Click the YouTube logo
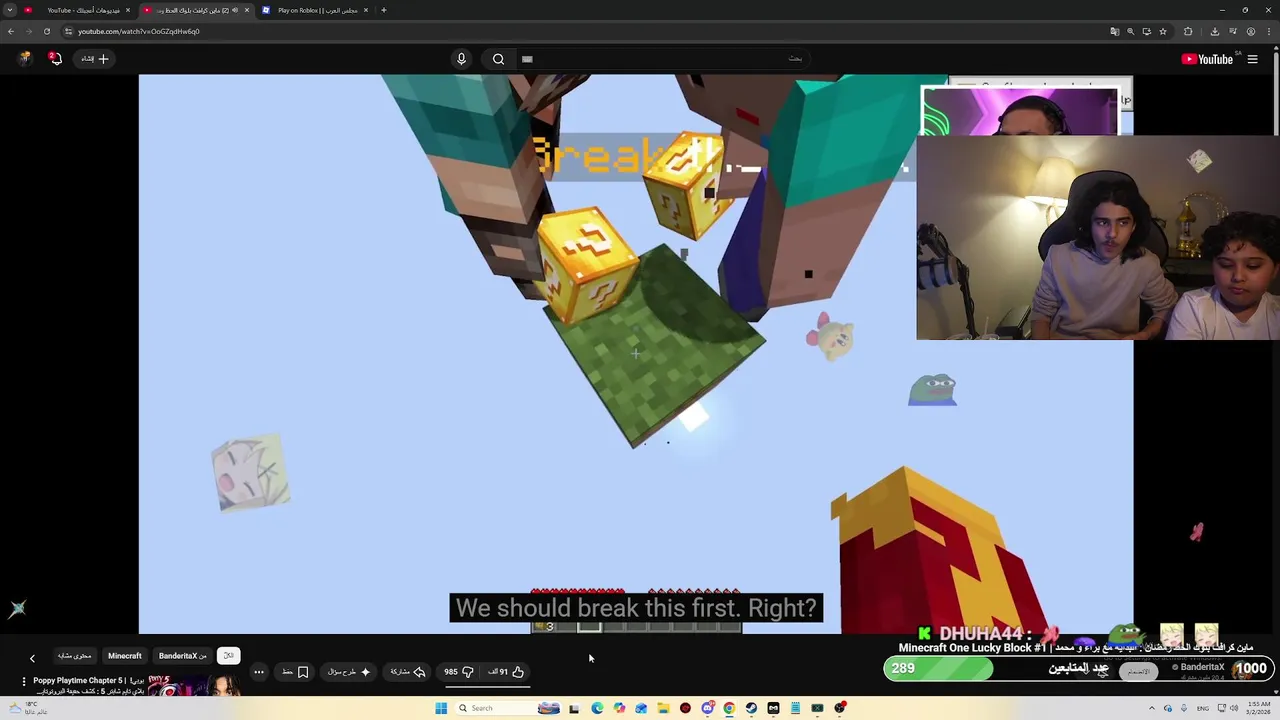Screen dimensions: 1280x720 (1207, 59)
